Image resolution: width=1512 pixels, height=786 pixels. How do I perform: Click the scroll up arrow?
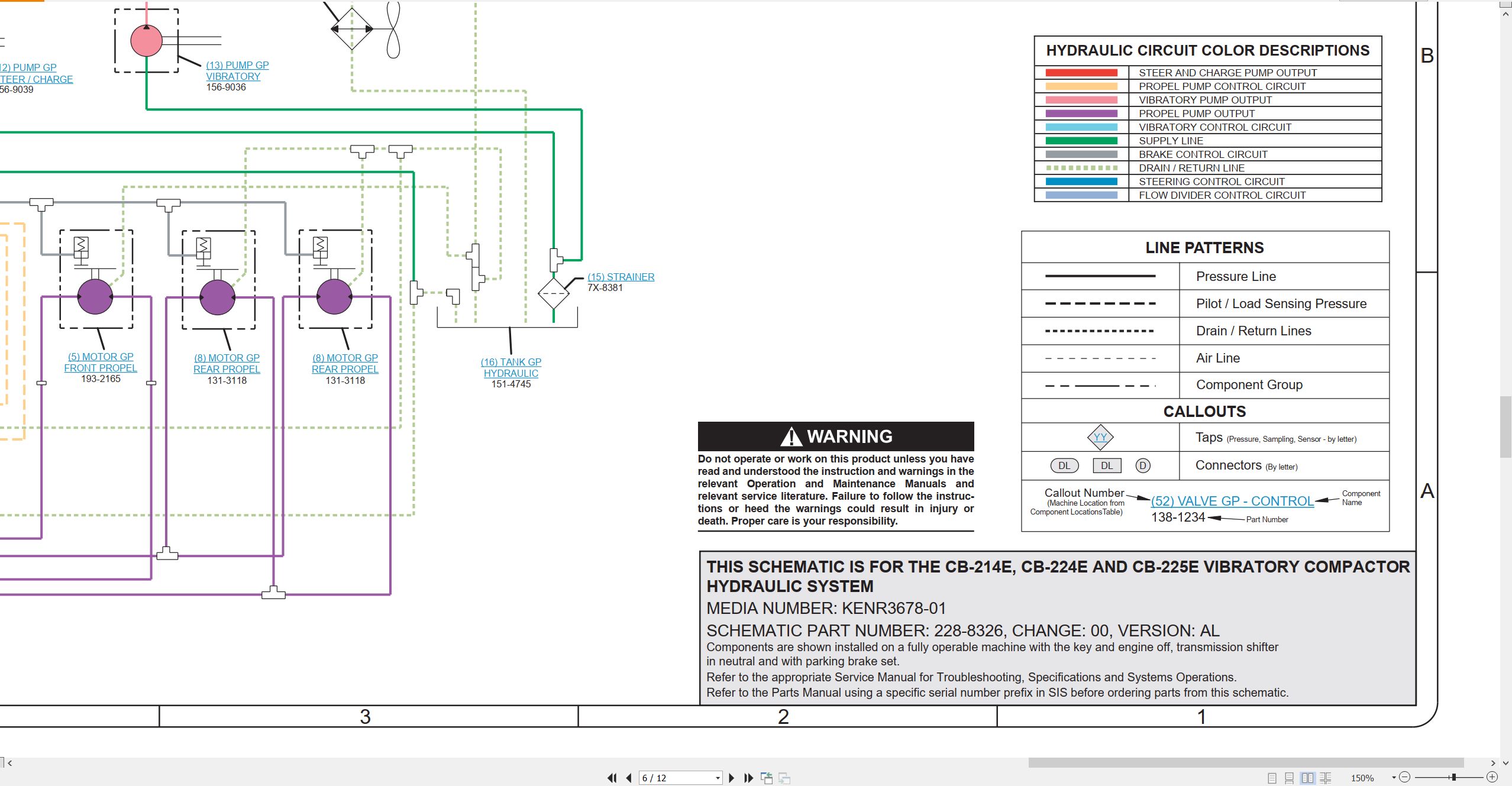(x=1506, y=13)
